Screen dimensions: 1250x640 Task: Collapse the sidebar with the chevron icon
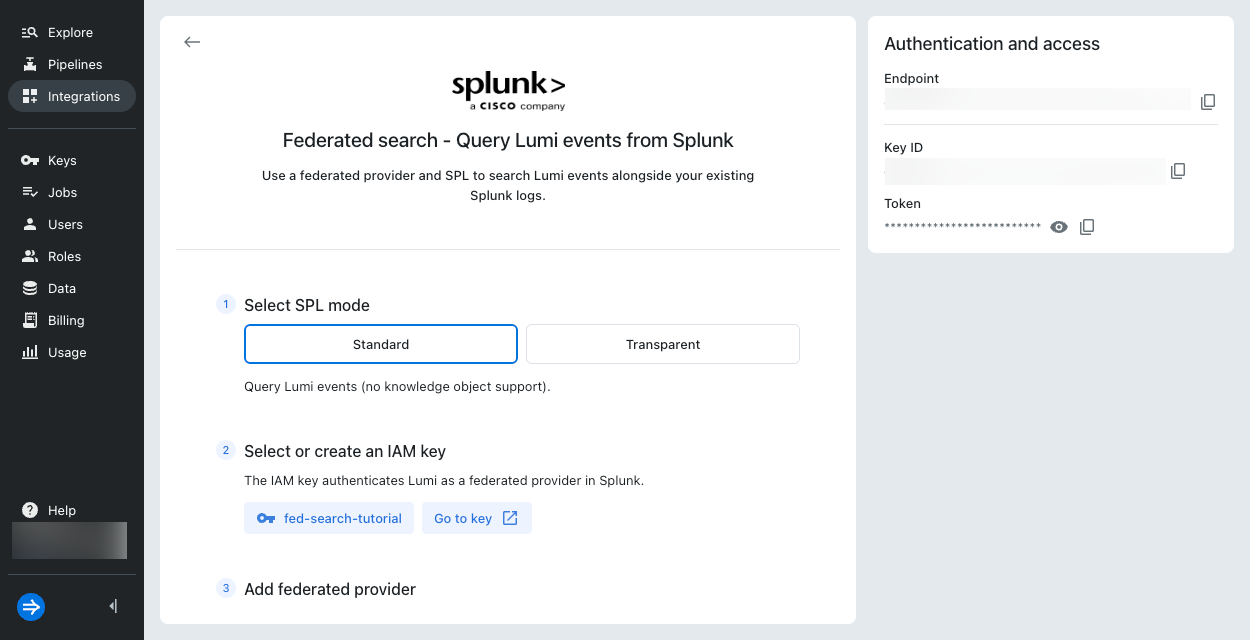click(x=113, y=606)
